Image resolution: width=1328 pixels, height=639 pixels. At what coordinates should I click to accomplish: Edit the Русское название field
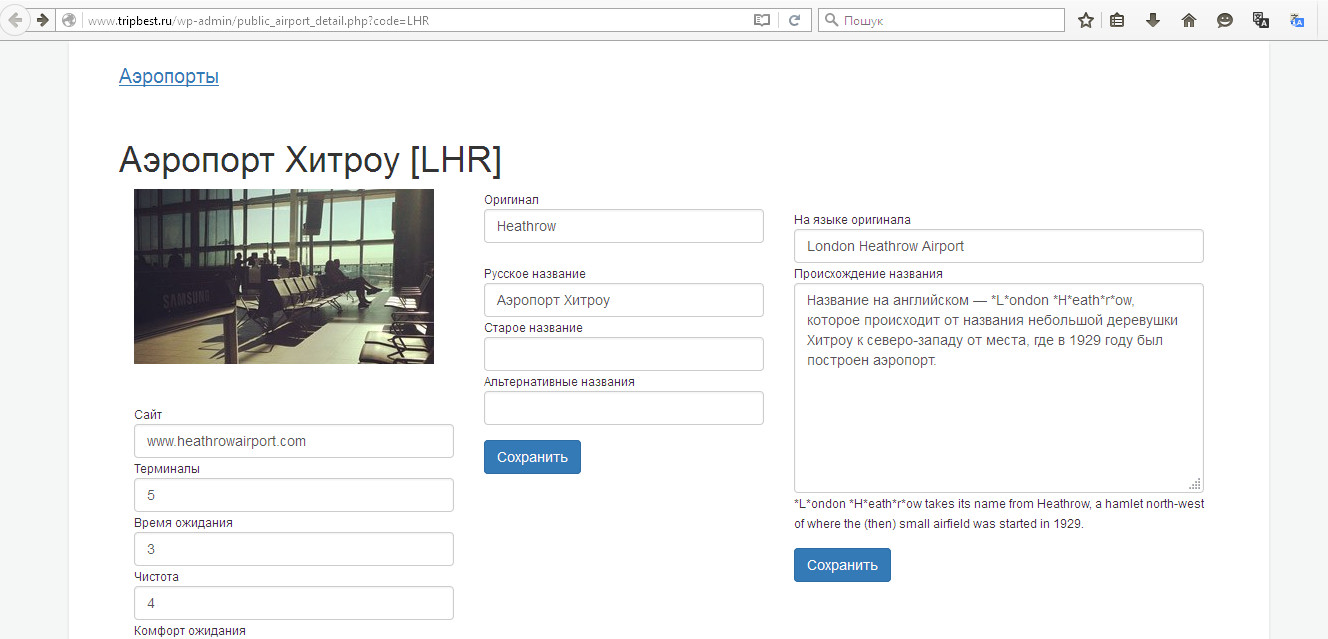624,300
